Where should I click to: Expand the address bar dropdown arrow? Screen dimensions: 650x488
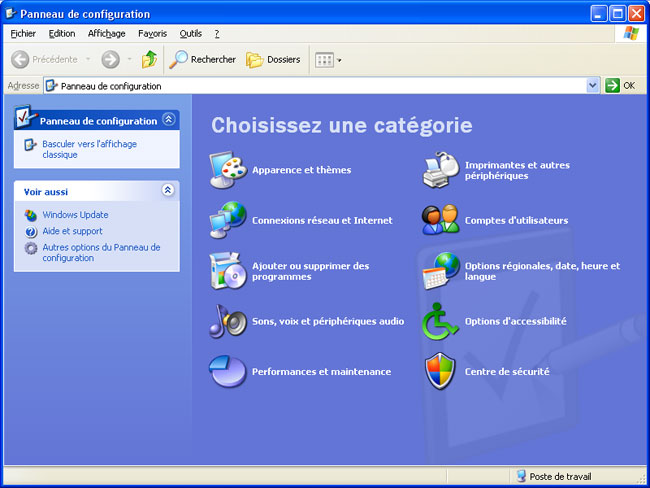coord(592,86)
